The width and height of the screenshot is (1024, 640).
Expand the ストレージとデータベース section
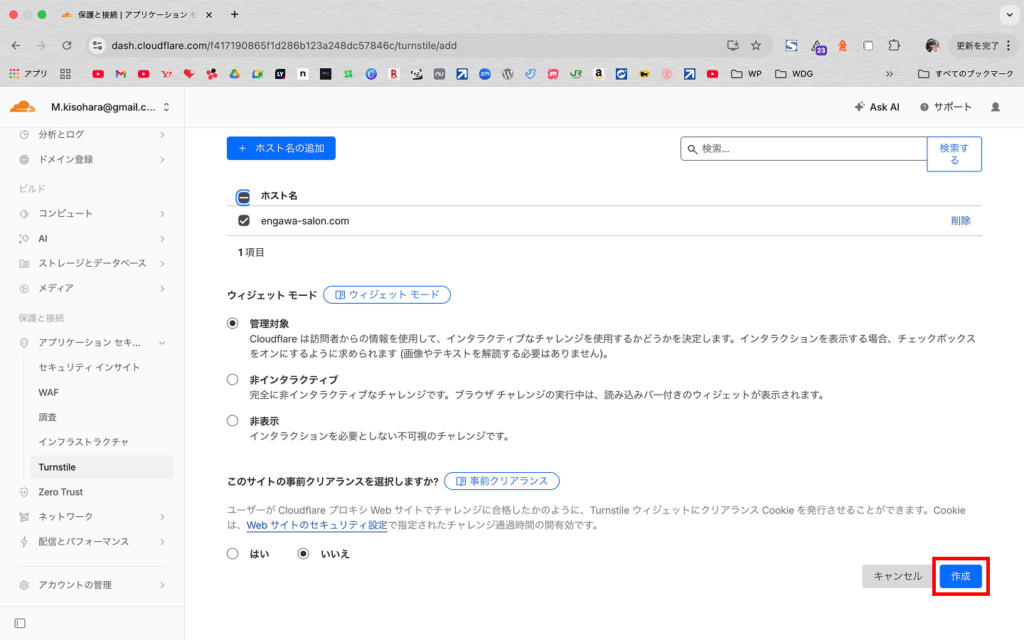point(92,263)
